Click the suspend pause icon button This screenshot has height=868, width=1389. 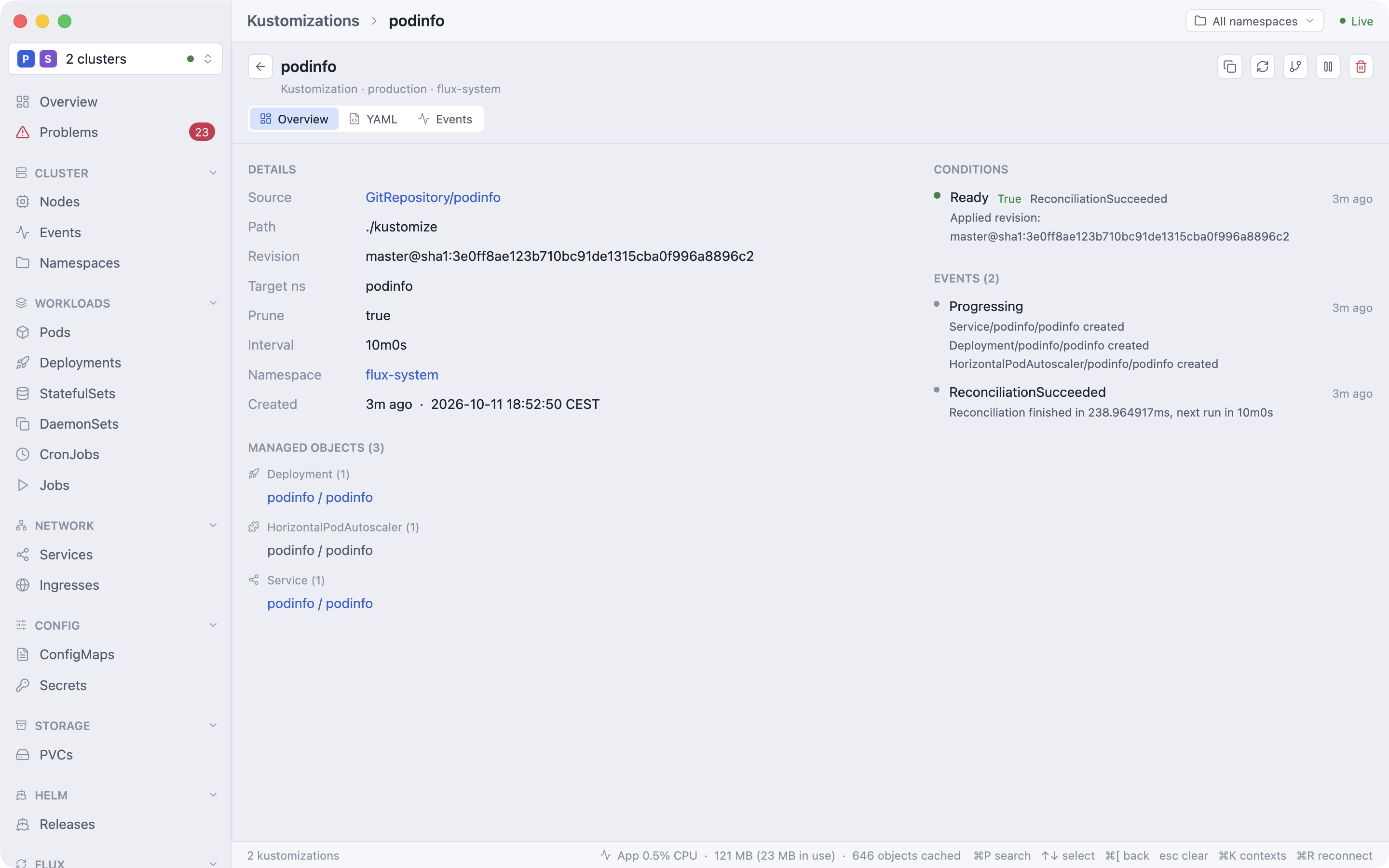click(1328, 67)
